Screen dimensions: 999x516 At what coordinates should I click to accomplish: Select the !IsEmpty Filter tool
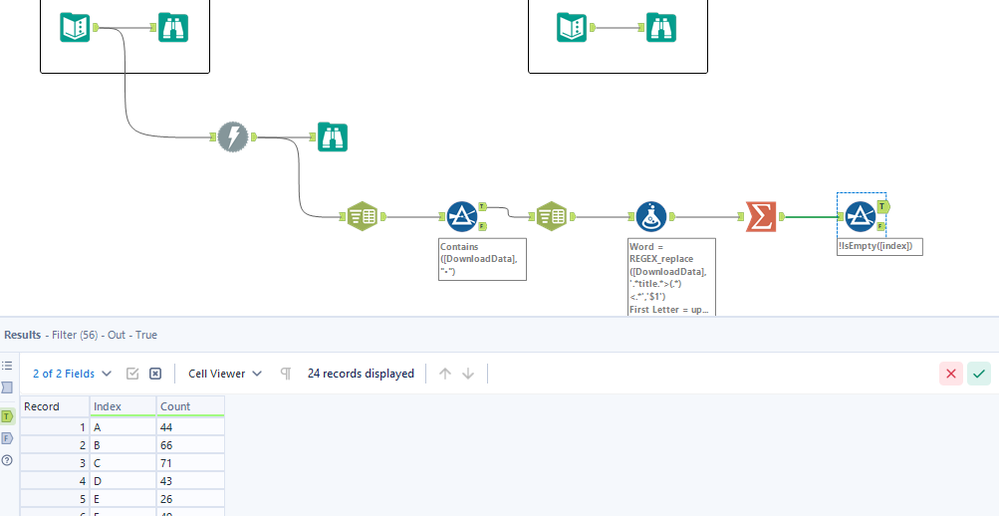860,217
